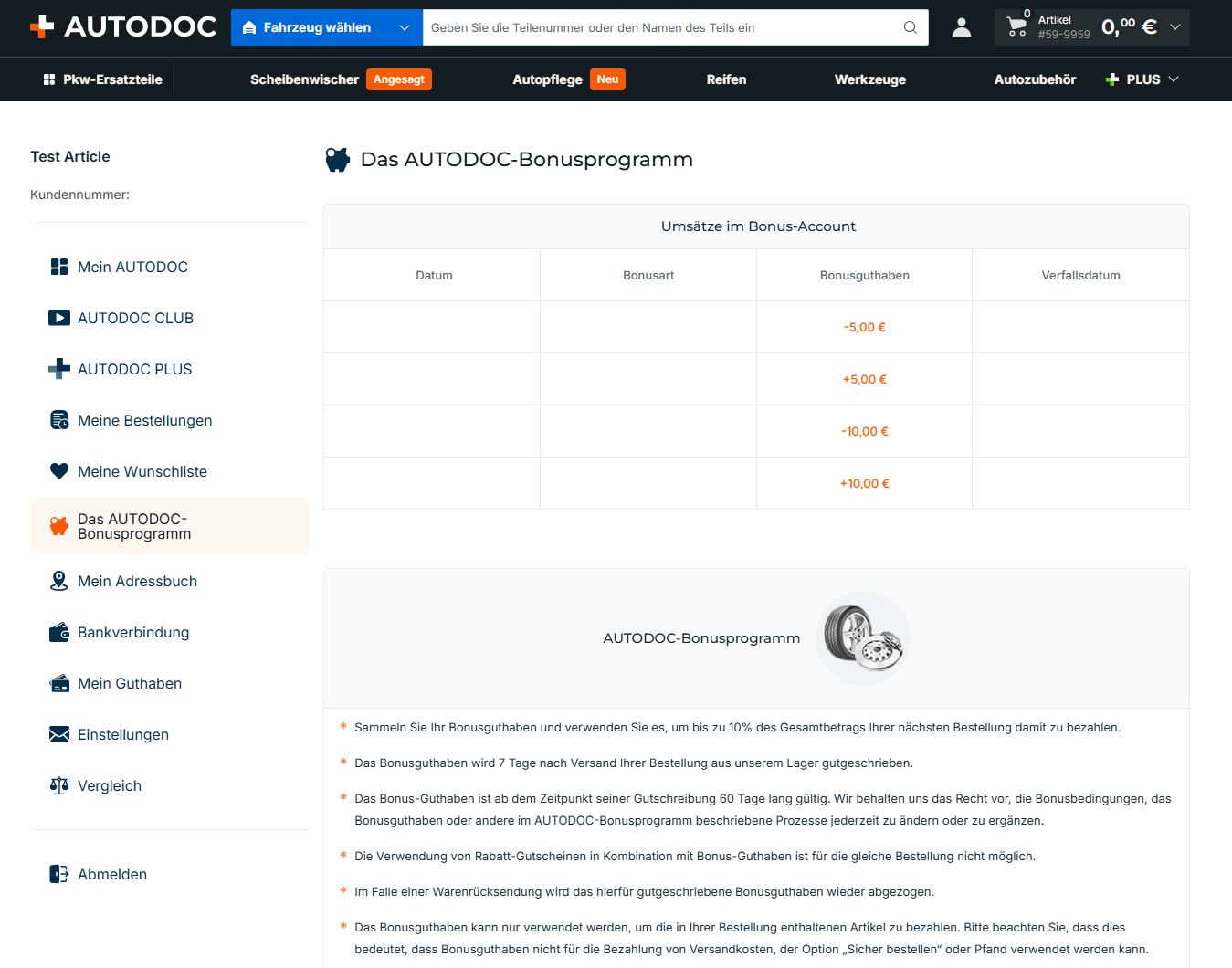The height and width of the screenshot is (968, 1232).
Task: Click the AUTODOC logo
Action: point(123,27)
